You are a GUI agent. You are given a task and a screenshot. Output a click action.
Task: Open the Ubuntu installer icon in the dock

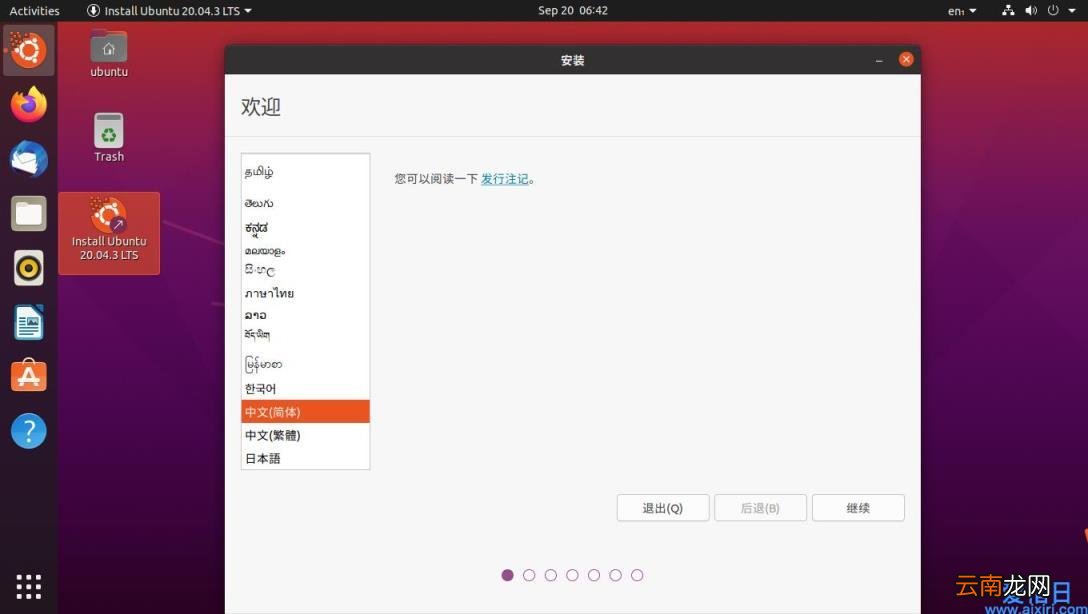click(x=28, y=51)
